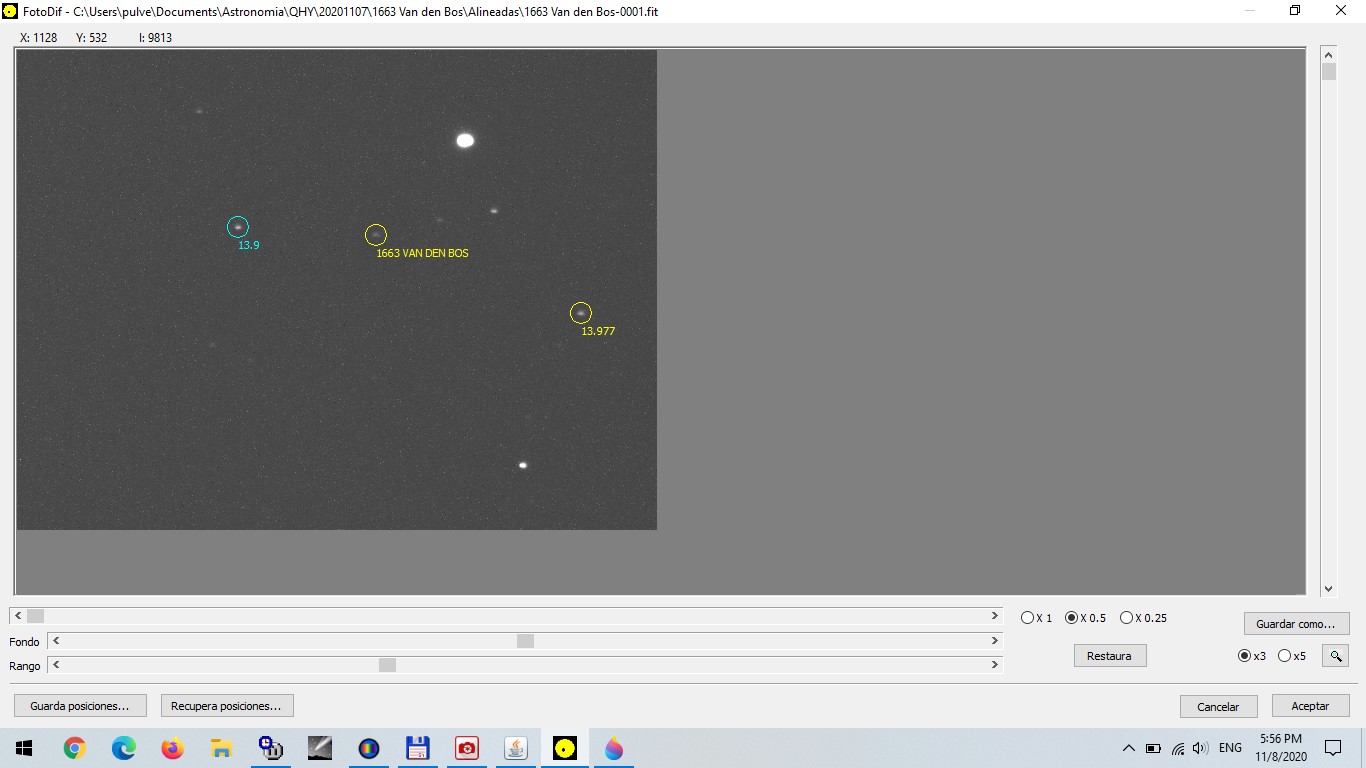The height and width of the screenshot is (768, 1366).
Task: Click the Fondo slider left arrow
Action: (x=56, y=641)
